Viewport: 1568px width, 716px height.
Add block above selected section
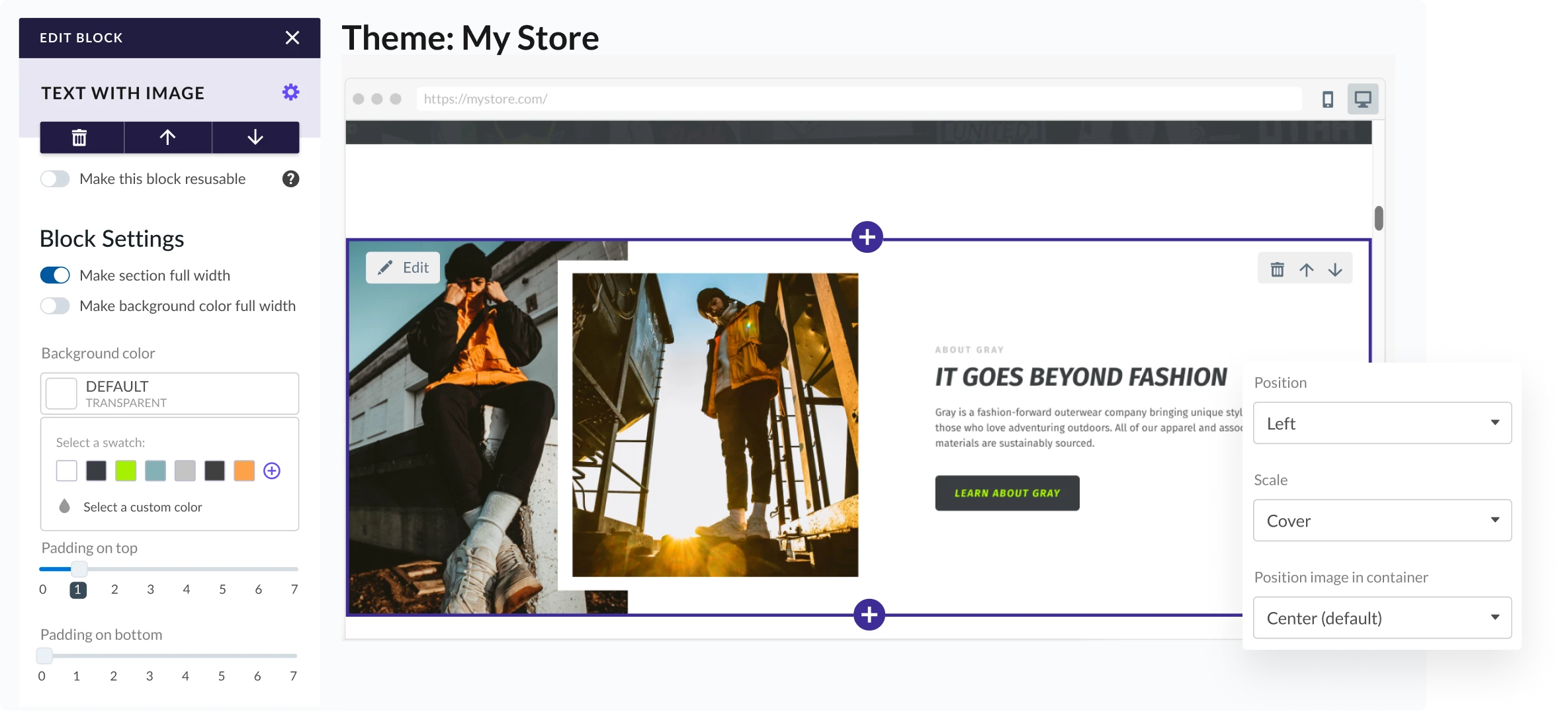[867, 237]
